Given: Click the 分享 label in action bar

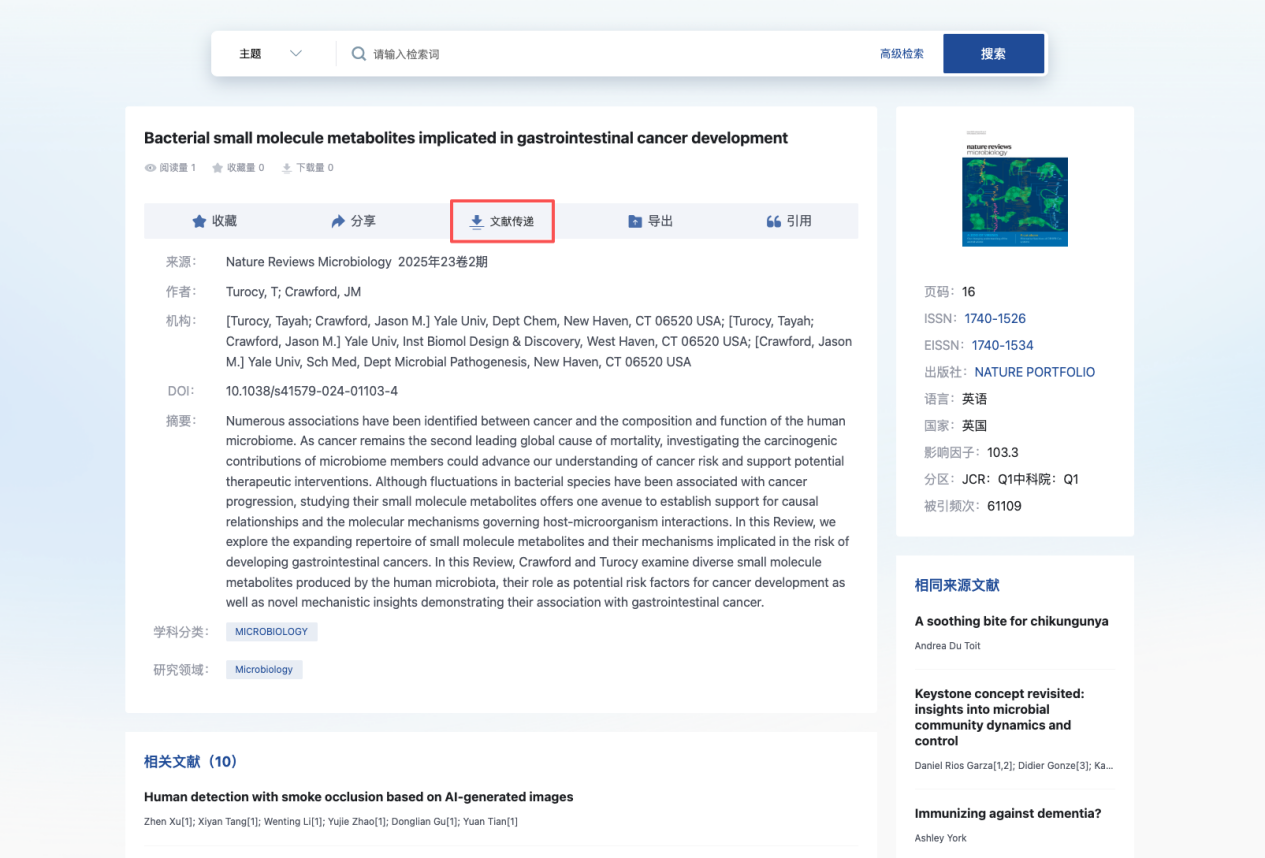Looking at the screenshot, I should coord(364,221).
